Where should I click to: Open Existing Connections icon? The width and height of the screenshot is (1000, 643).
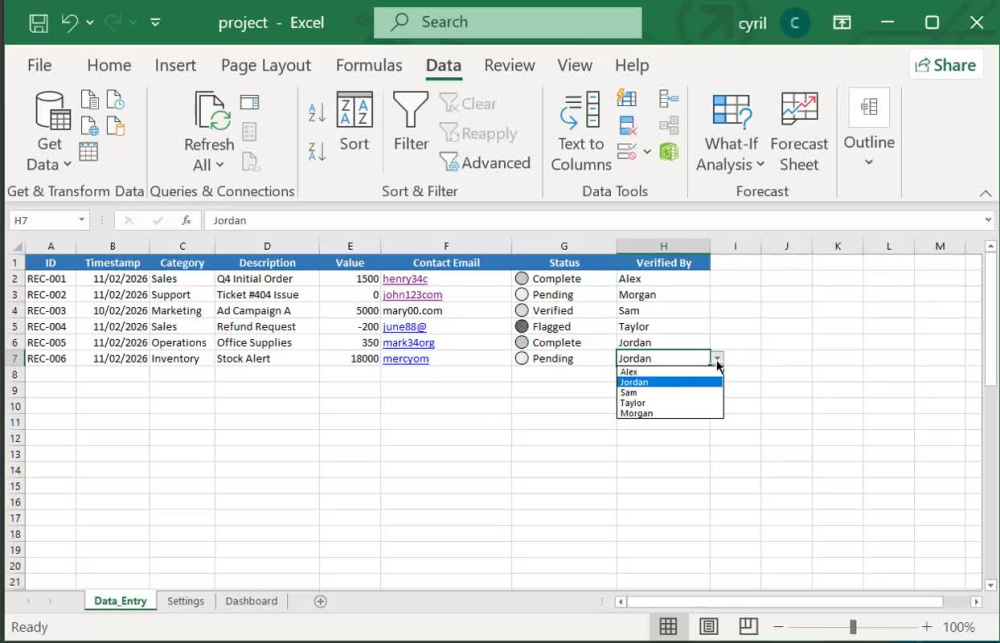[x=115, y=126]
